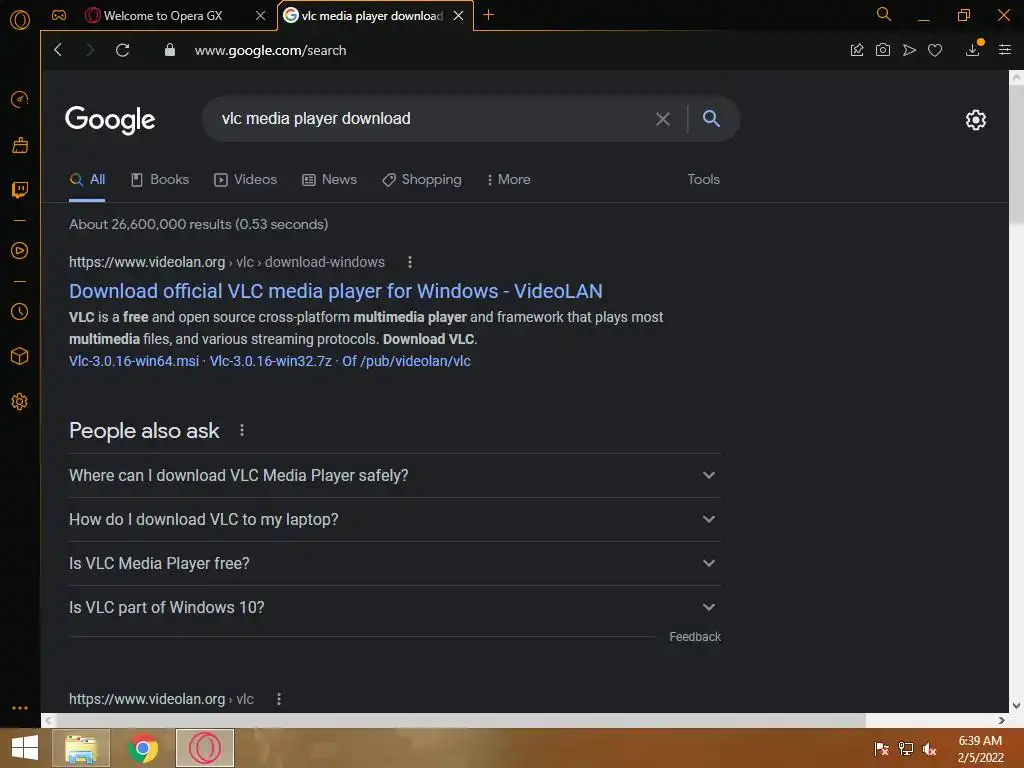Go back to previous page

click(x=58, y=50)
